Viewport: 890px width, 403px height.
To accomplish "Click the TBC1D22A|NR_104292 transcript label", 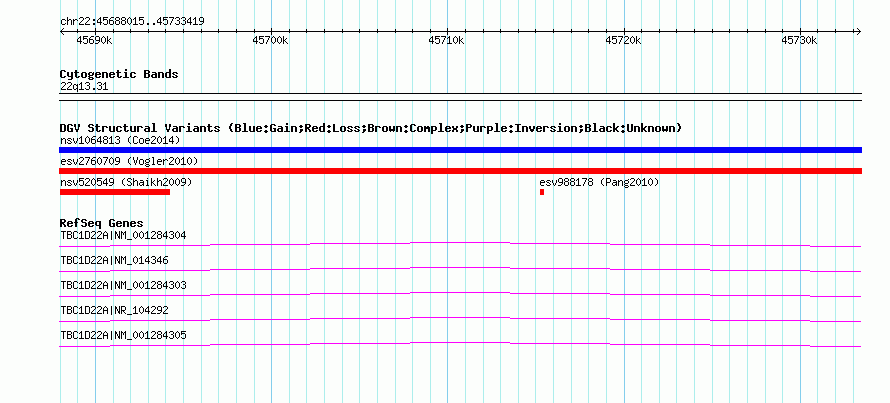I will pyautogui.click(x=114, y=310).
